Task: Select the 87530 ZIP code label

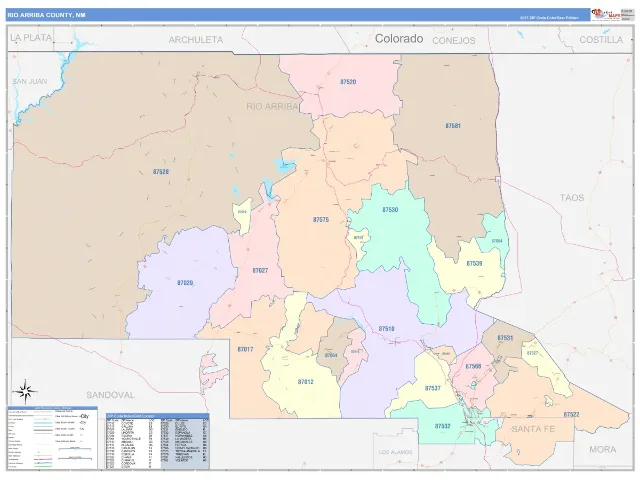Action: [x=390, y=210]
